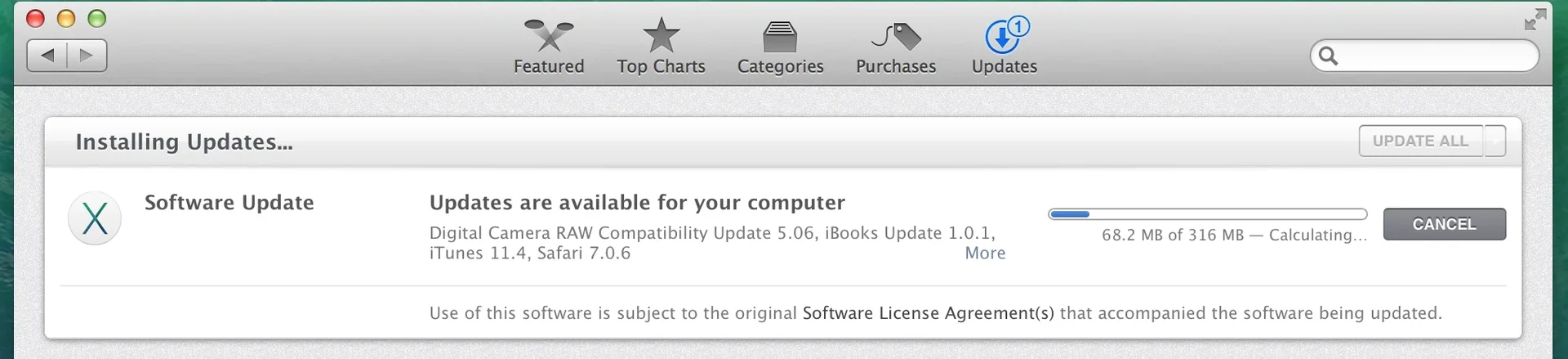Click the Software Update title text
This screenshot has width=1568, height=359.
(x=229, y=203)
